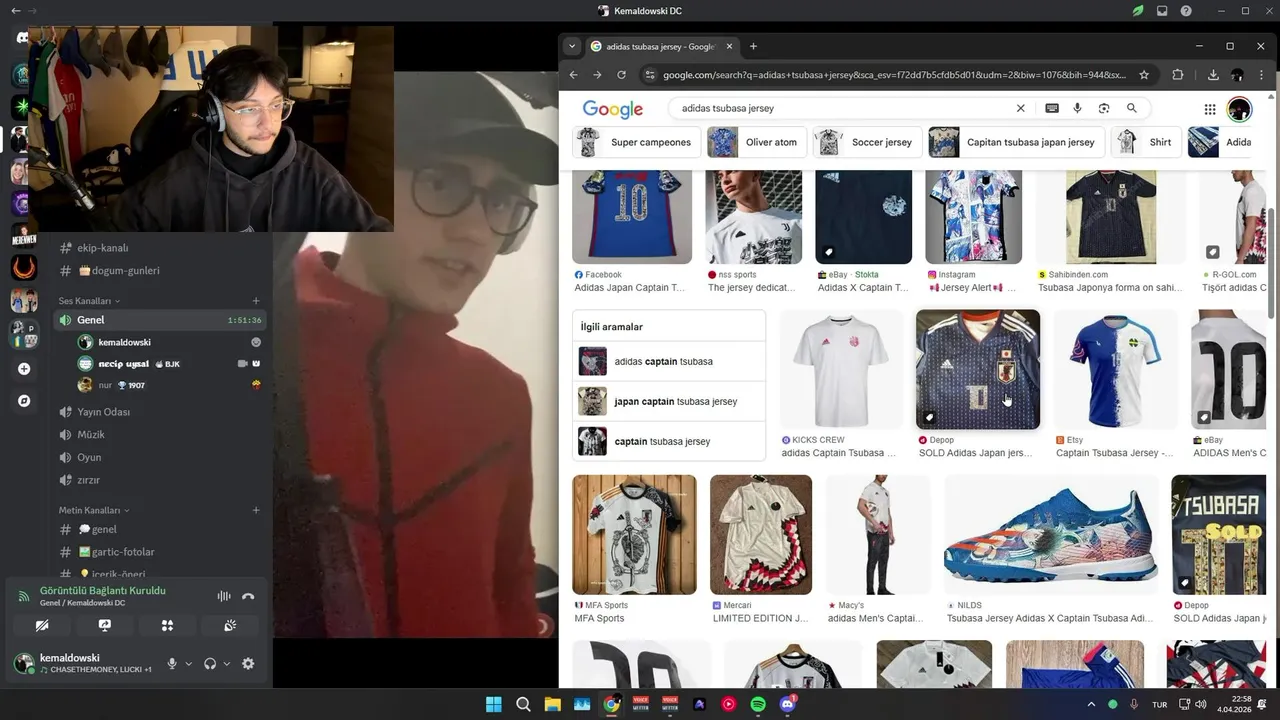Open voice connection signal details
The image size is (1280, 720).
pos(24,596)
